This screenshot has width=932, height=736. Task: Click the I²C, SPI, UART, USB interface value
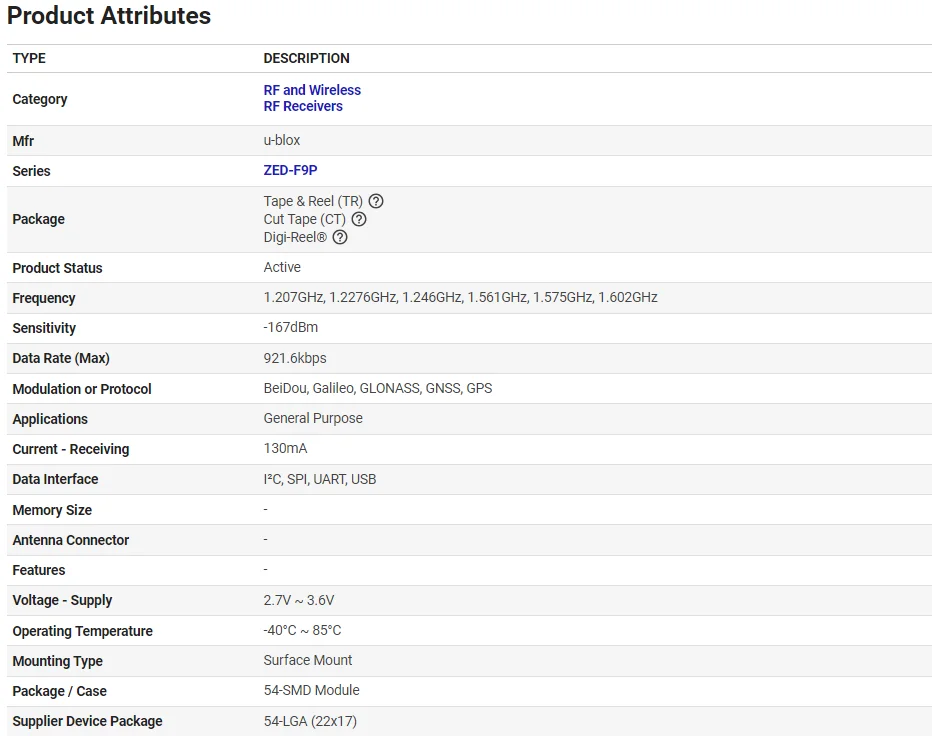pos(320,479)
